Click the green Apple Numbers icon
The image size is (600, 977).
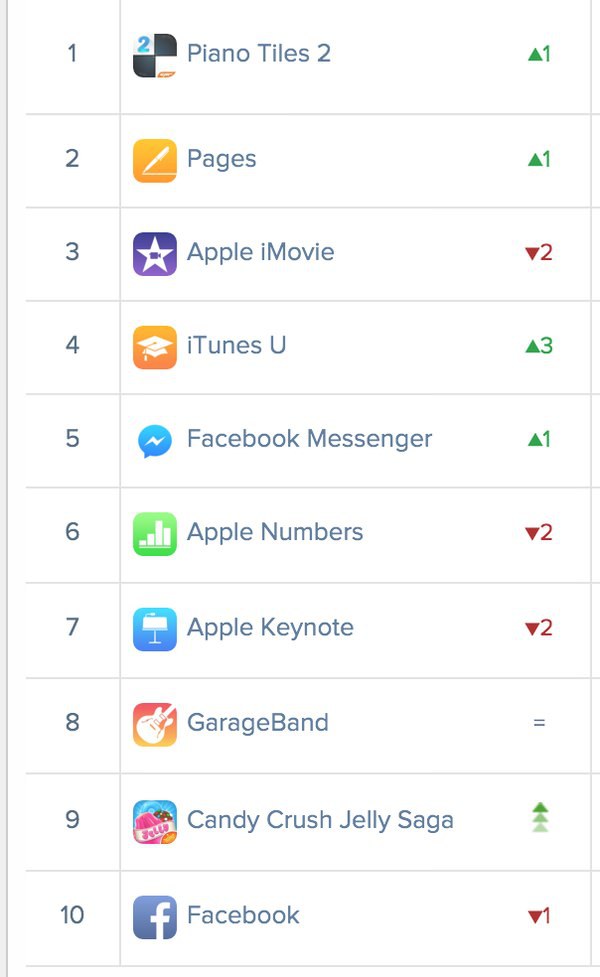(x=155, y=533)
